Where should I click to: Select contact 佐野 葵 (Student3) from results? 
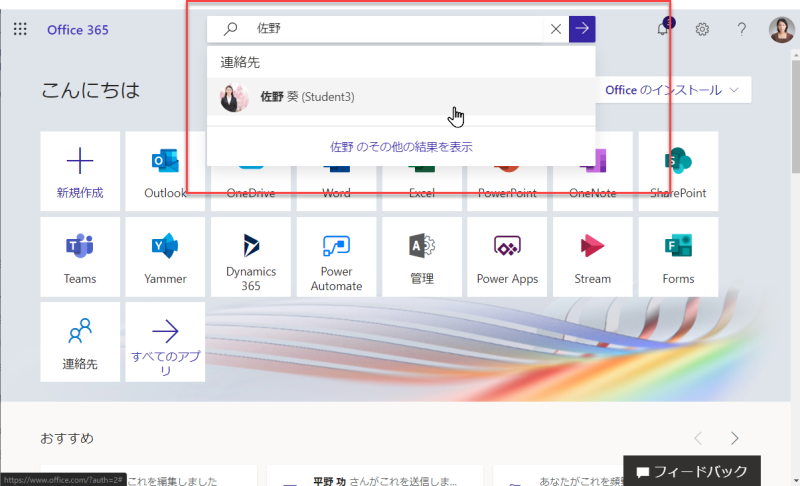[x=401, y=97]
